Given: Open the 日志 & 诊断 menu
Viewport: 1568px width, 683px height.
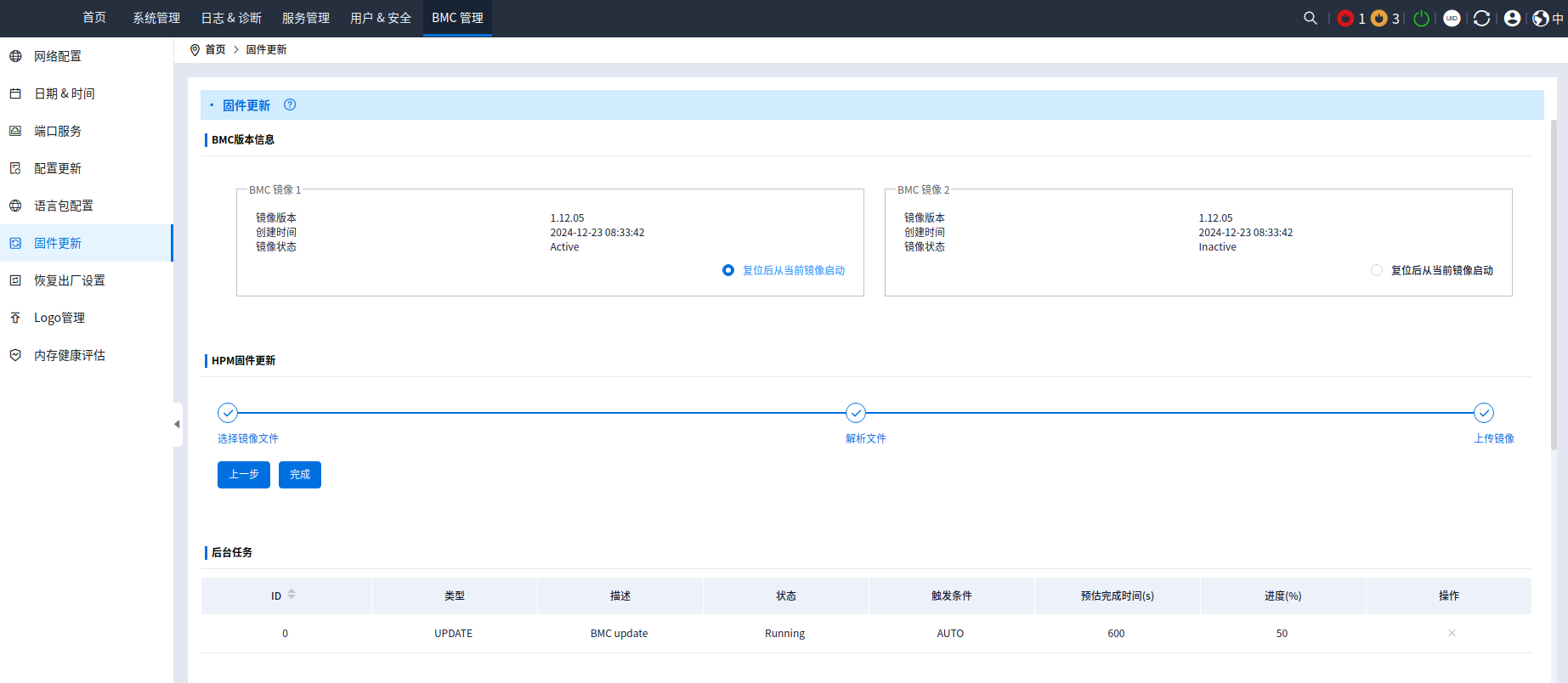Looking at the screenshot, I should [231, 18].
